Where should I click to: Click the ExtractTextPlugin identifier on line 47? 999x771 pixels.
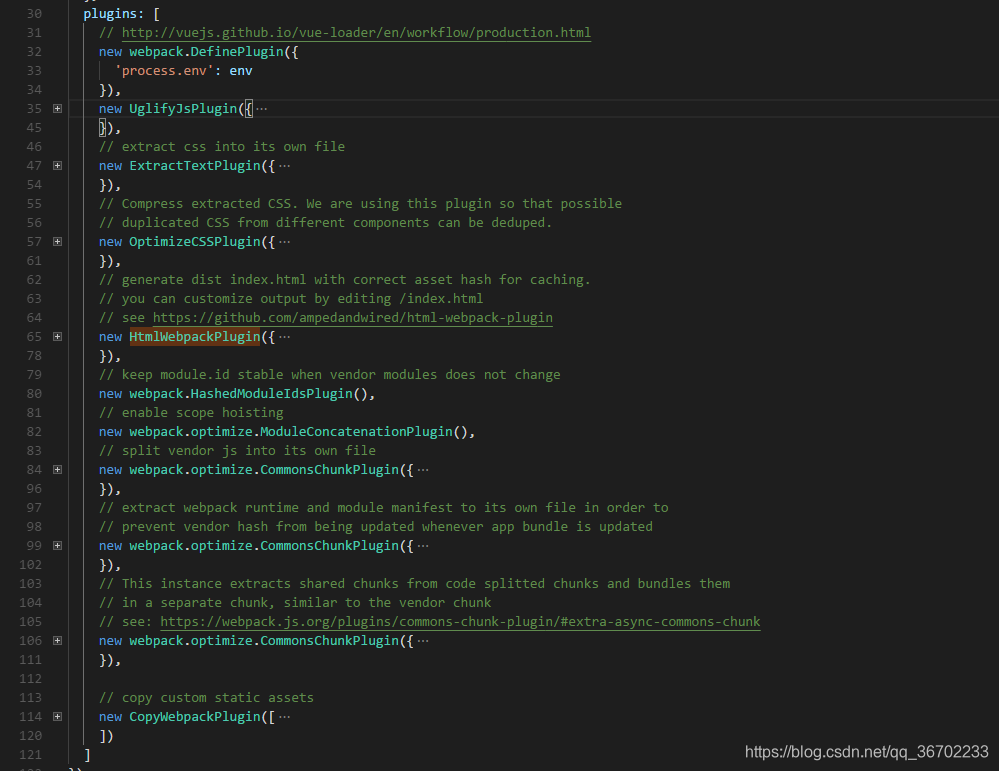click(x=195, y=166)
